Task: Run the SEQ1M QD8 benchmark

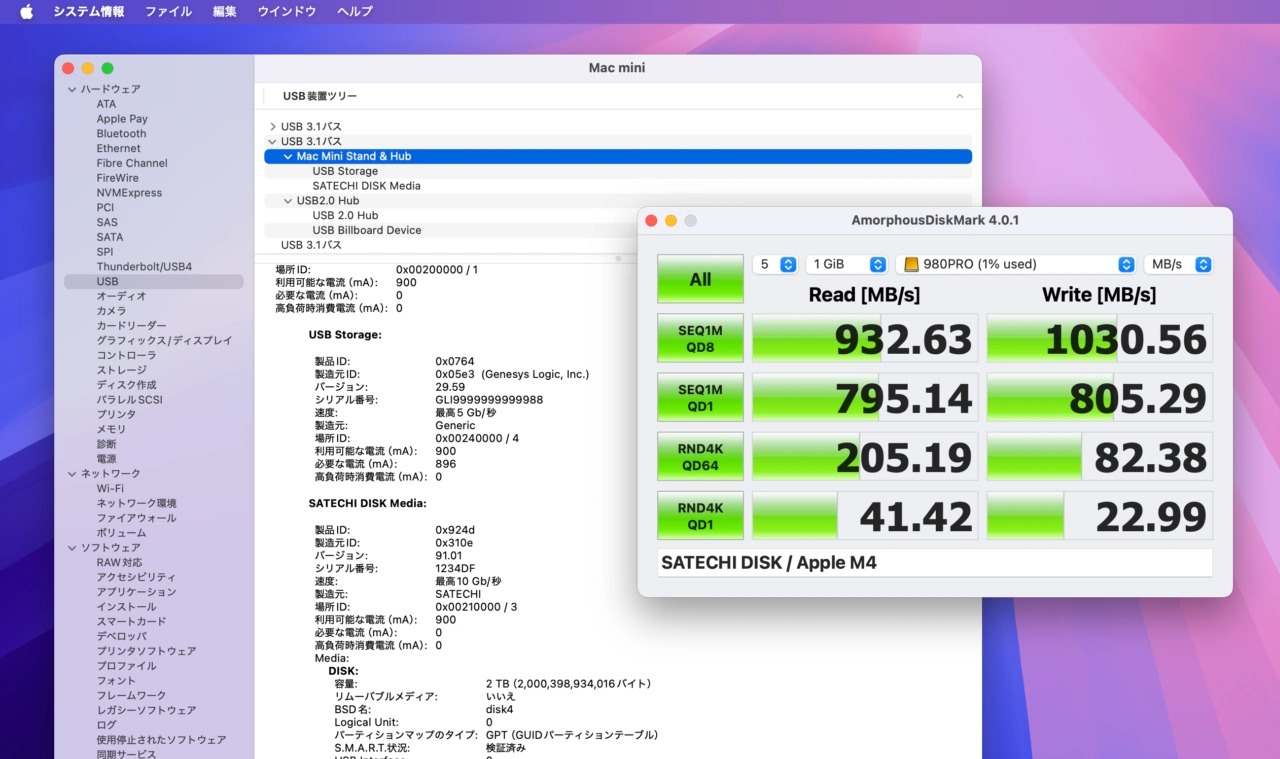Action: tap(700, 338)
